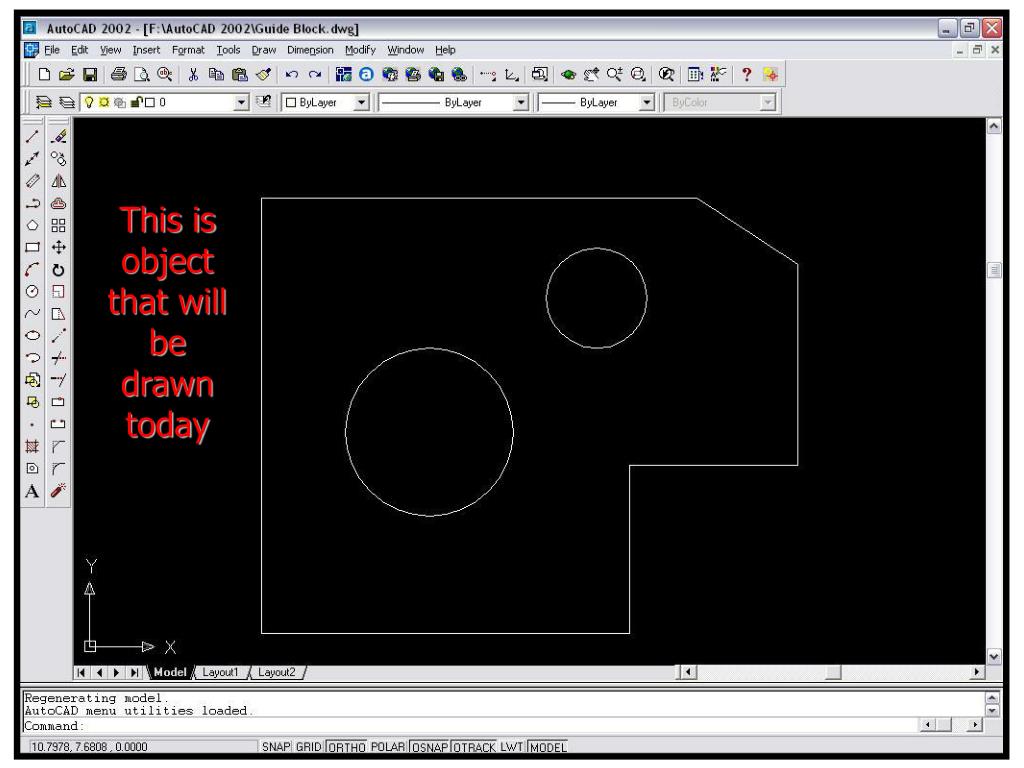Select the Arc draw tool
Screen dimensions: 1024x768
click(32, 270)
